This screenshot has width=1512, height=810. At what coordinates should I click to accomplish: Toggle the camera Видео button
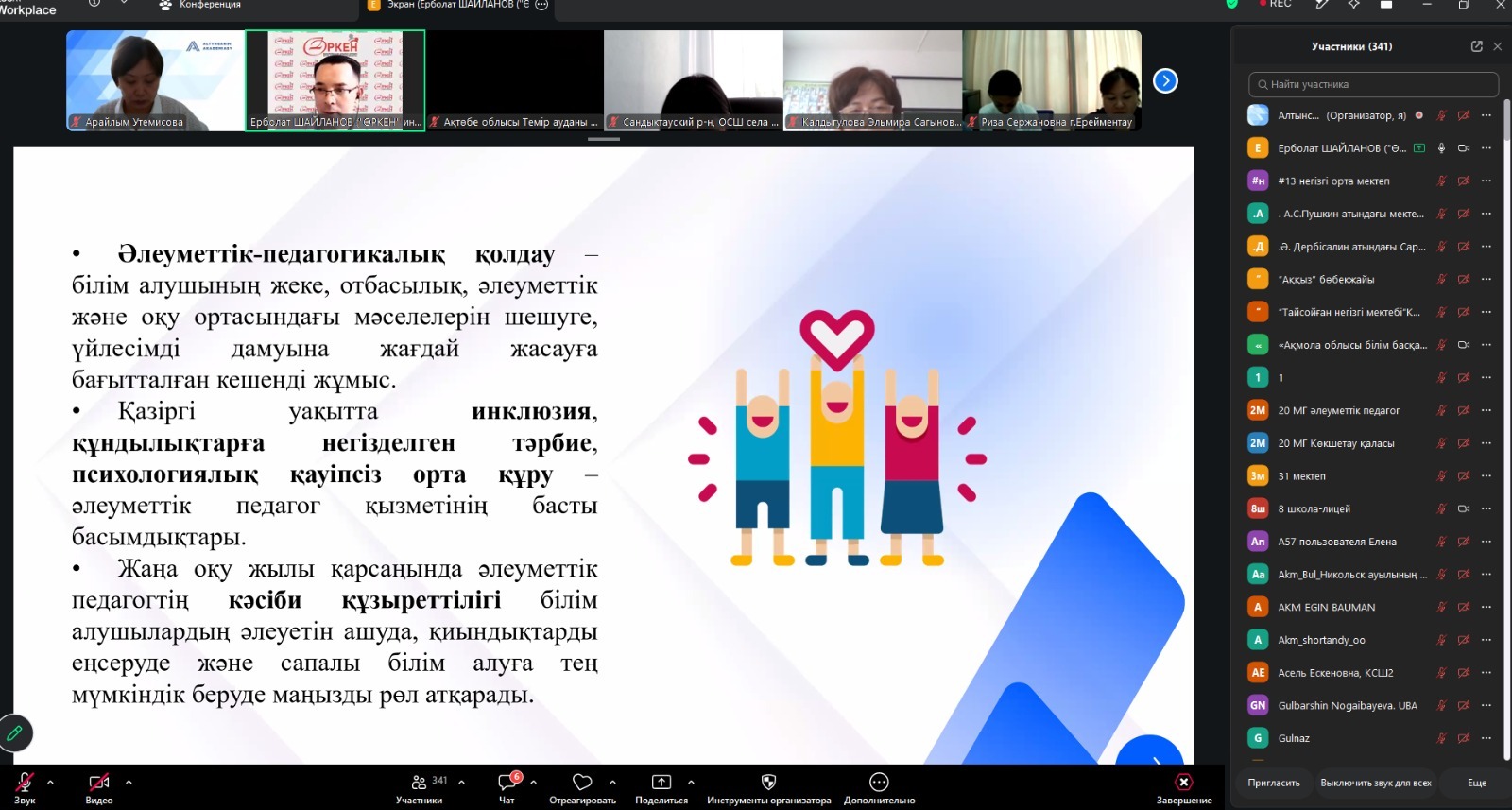tap(98, 786)
